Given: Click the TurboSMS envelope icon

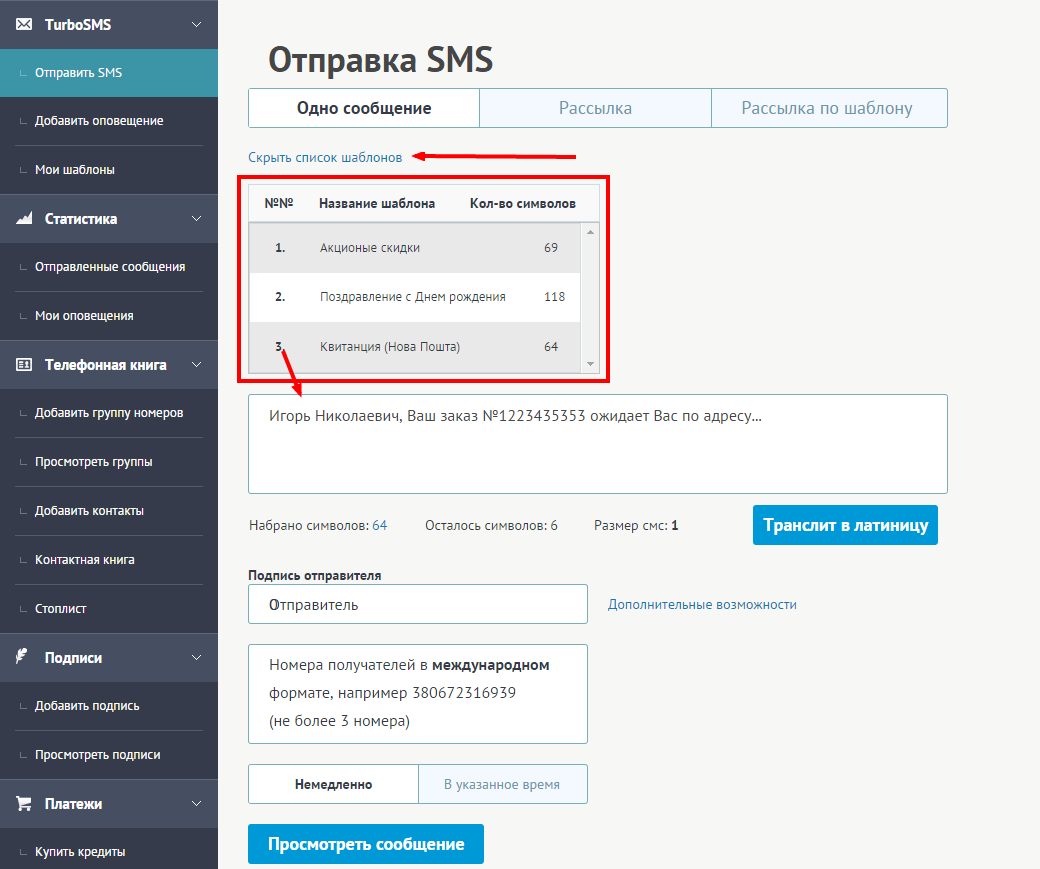Looking at the screenshot, I should tap(24, 25).
